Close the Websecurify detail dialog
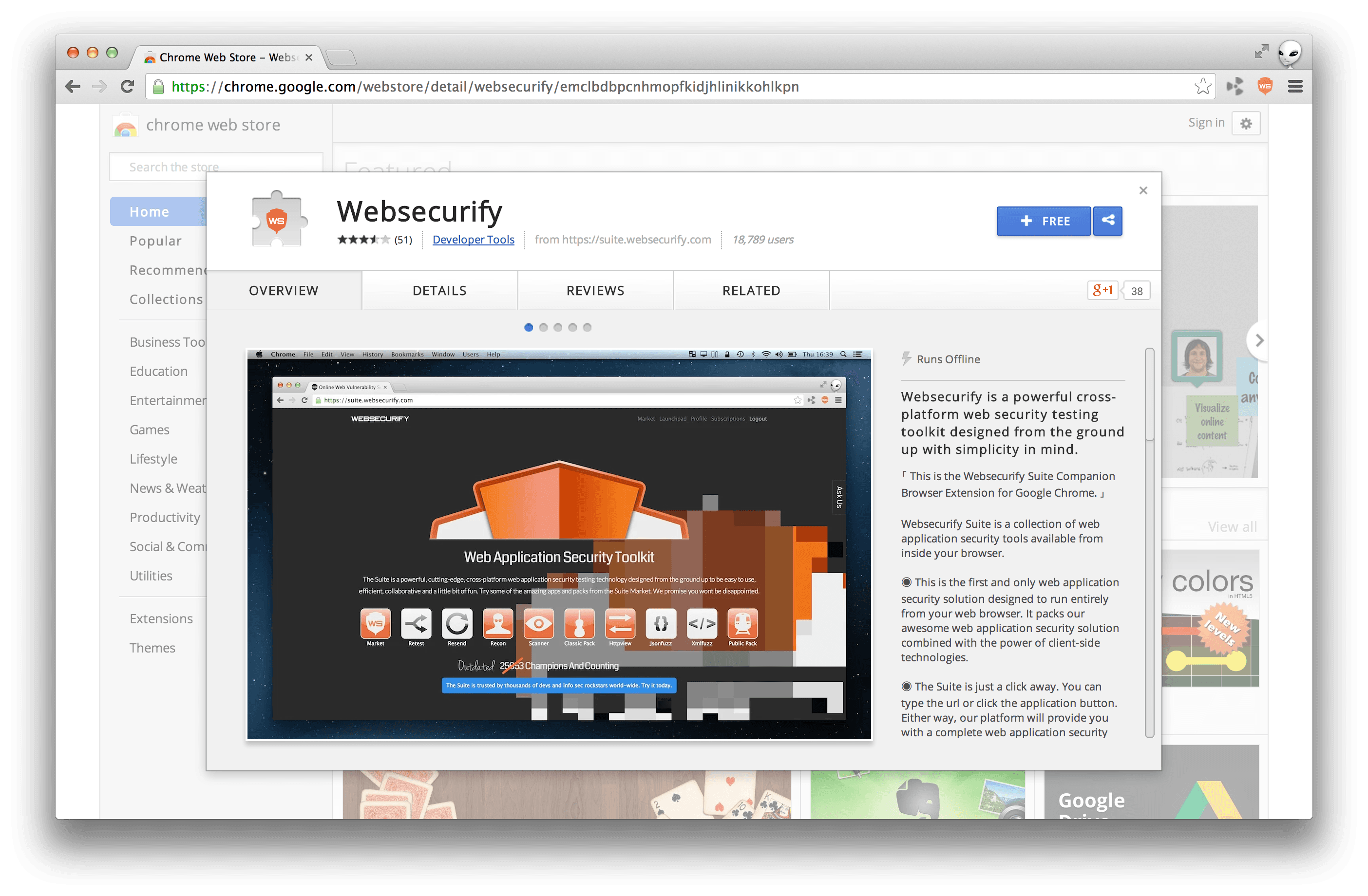 click(x=1143, y=191)
